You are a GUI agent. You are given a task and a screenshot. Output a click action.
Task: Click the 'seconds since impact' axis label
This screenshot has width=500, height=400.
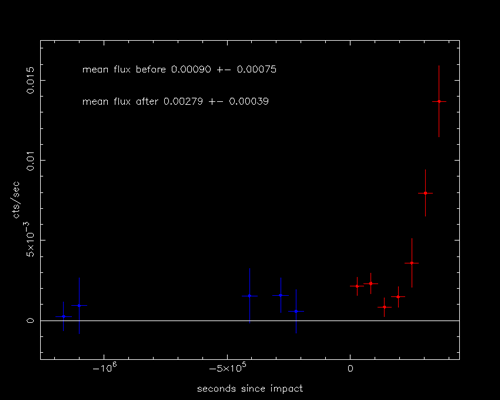coord(250,389)
